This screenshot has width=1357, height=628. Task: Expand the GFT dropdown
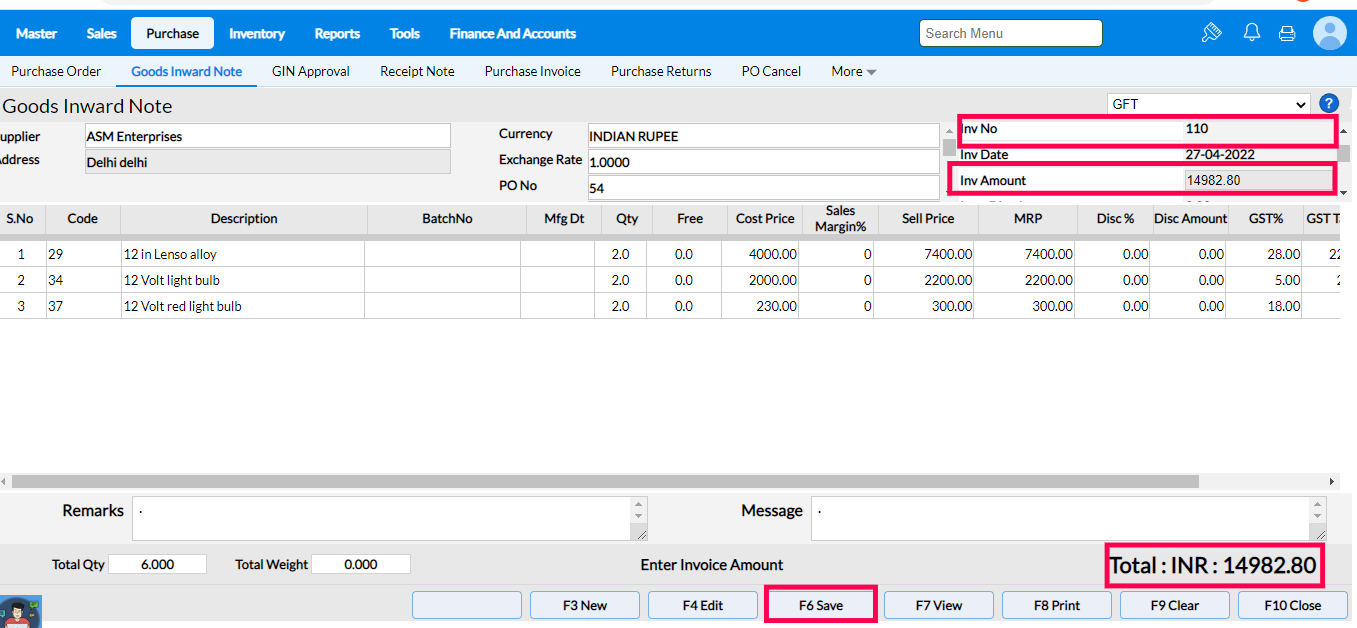point(1208,104)
